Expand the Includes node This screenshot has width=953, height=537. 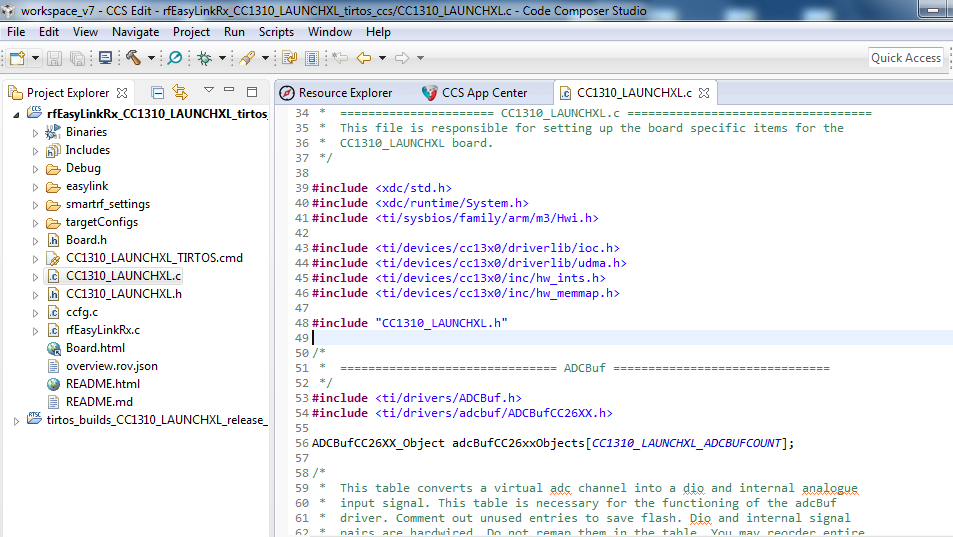[35, 151]
